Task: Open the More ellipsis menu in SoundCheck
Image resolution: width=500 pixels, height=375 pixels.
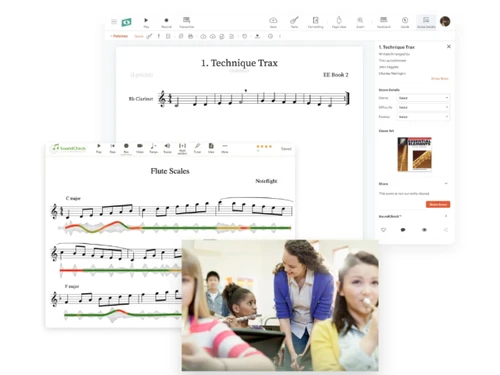Action: [225, 148]
